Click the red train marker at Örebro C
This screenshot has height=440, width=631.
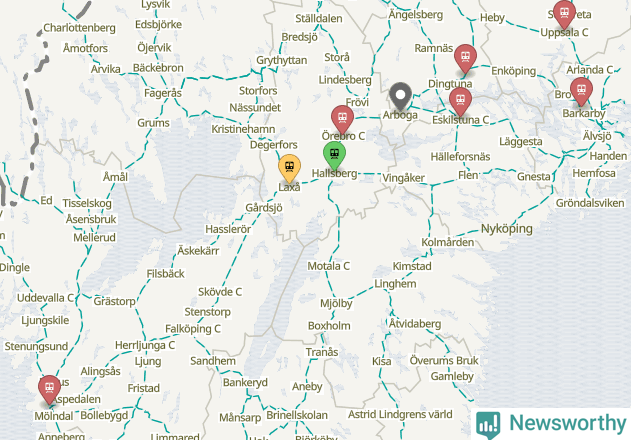point(342,119)
